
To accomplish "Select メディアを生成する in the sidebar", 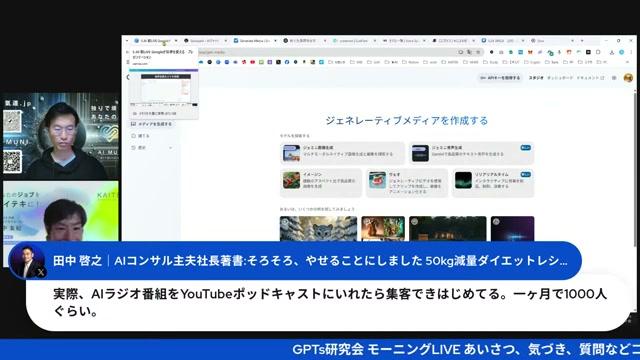I will [x=152, y=124].
